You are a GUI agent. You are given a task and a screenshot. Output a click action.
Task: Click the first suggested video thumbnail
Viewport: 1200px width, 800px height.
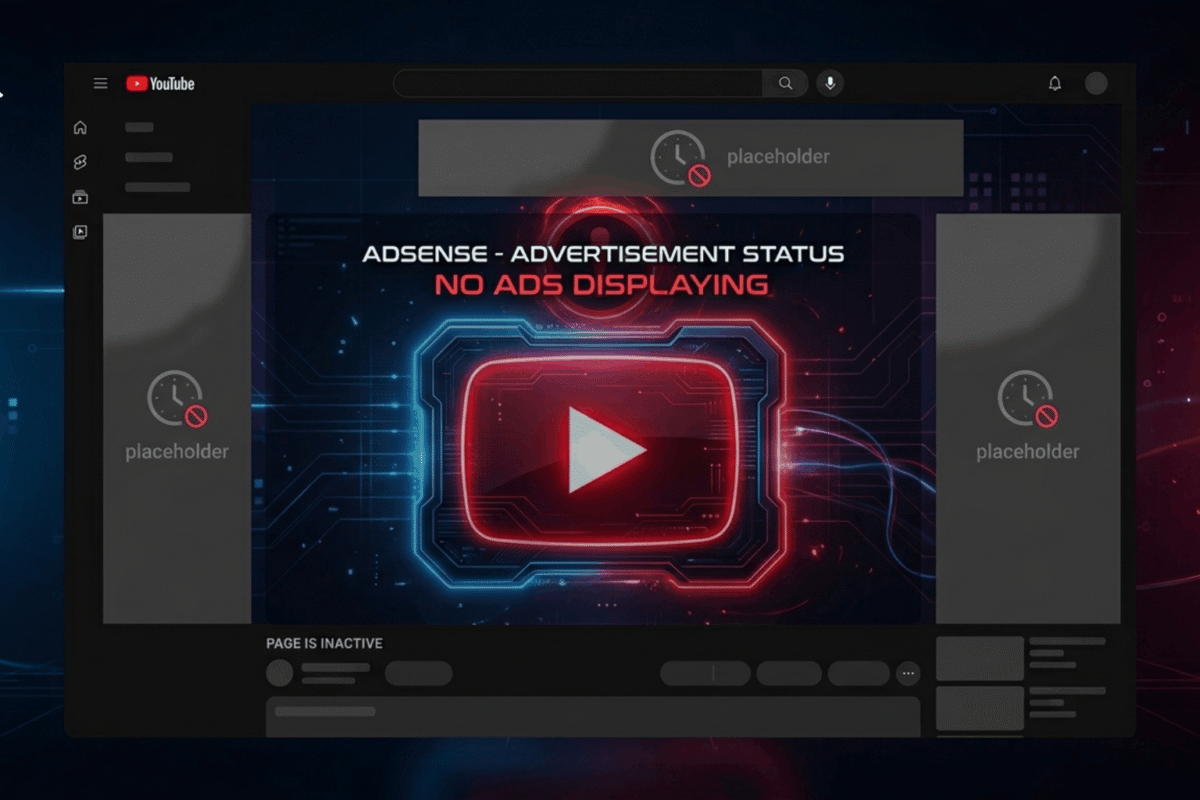[978, 658]
